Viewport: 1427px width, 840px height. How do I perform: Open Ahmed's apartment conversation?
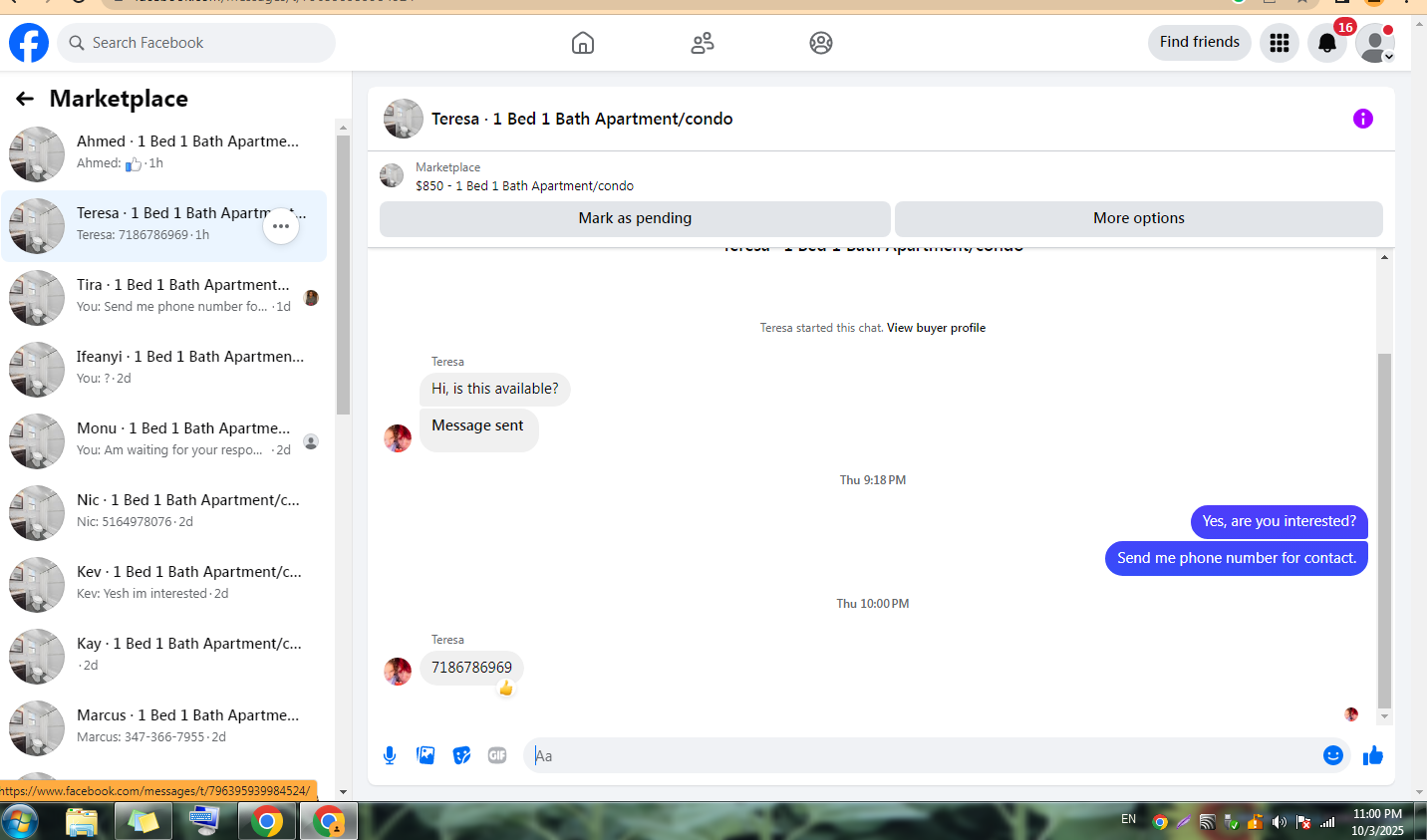pos(164,154)
